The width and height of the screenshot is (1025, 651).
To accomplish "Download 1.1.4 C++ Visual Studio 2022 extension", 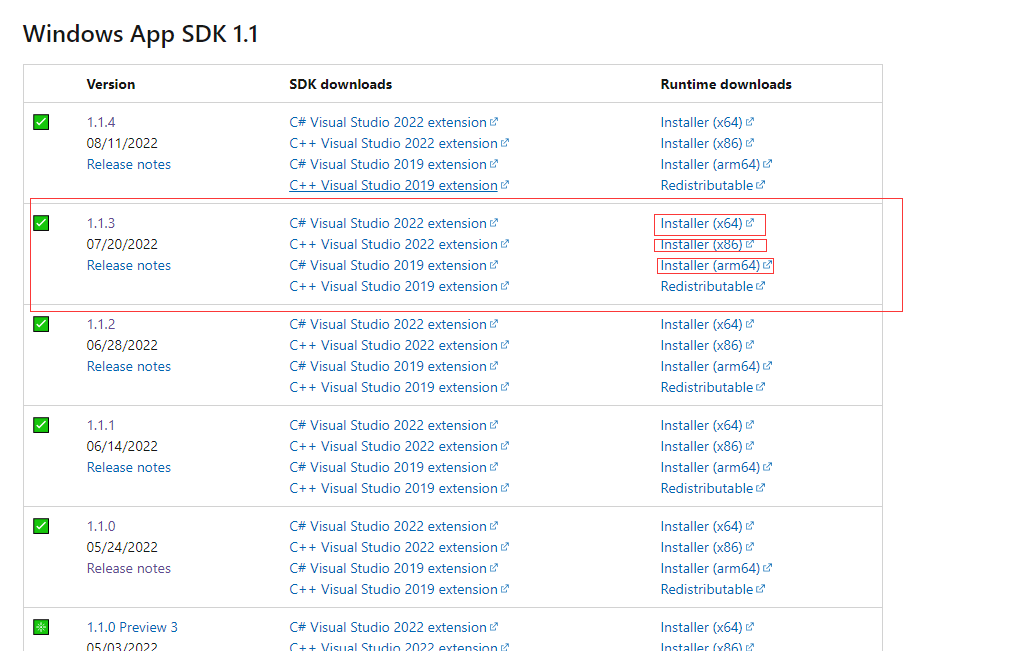I will click(x=399, y=143).
